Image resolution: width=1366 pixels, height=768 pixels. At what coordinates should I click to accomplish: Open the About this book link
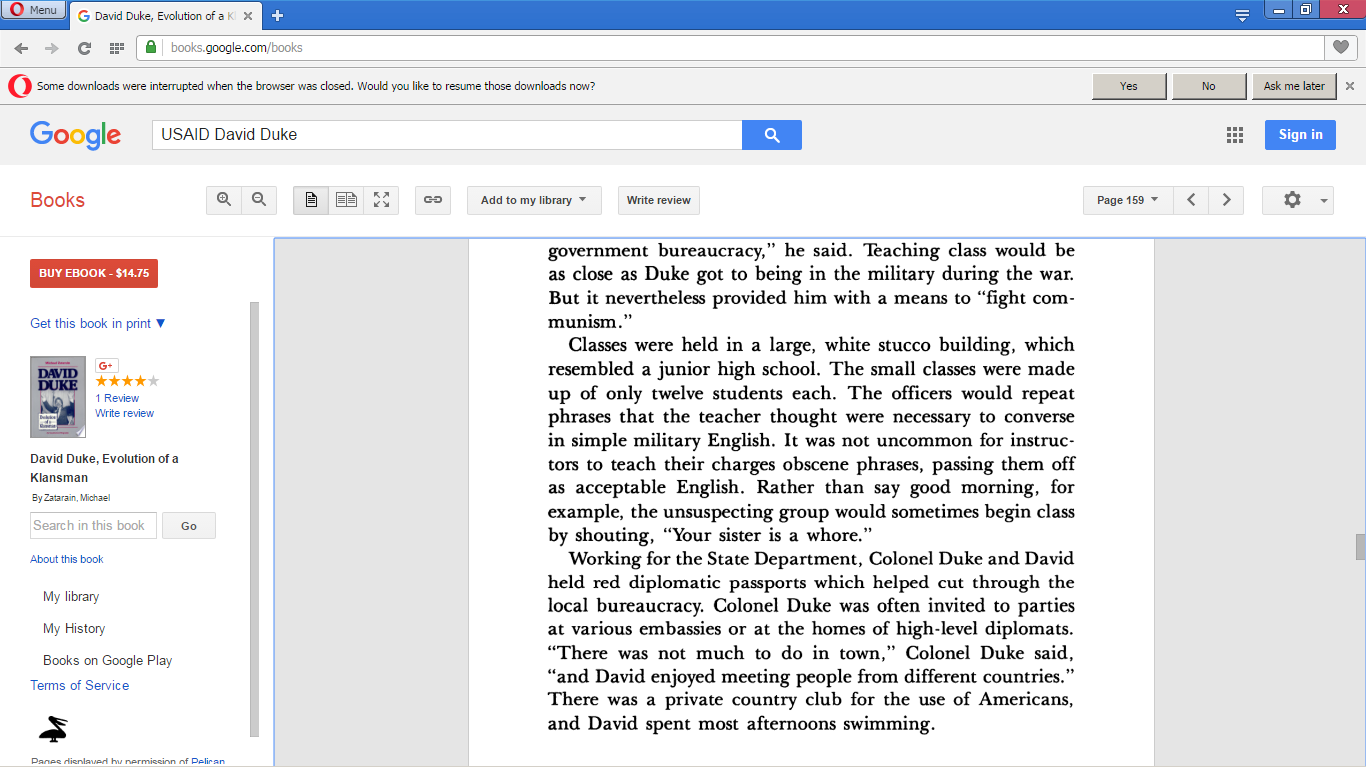point(67,559)
